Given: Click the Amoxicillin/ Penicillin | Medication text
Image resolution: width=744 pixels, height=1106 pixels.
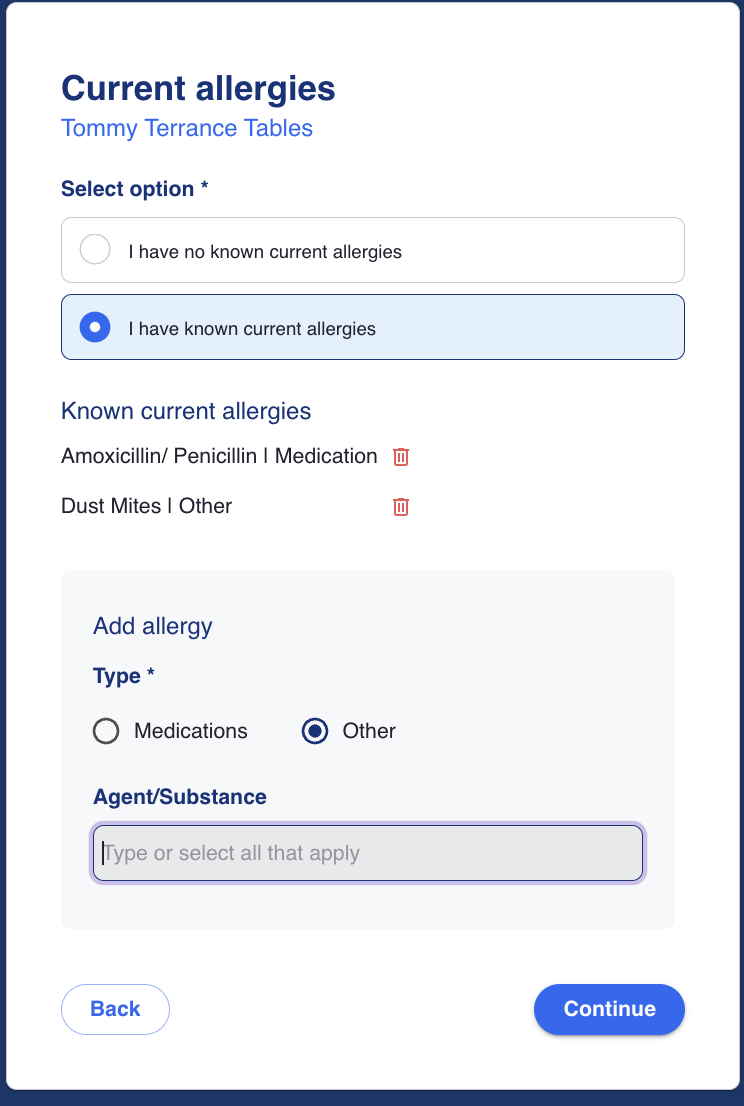Looking at the screenshot, I should point(219,456).
